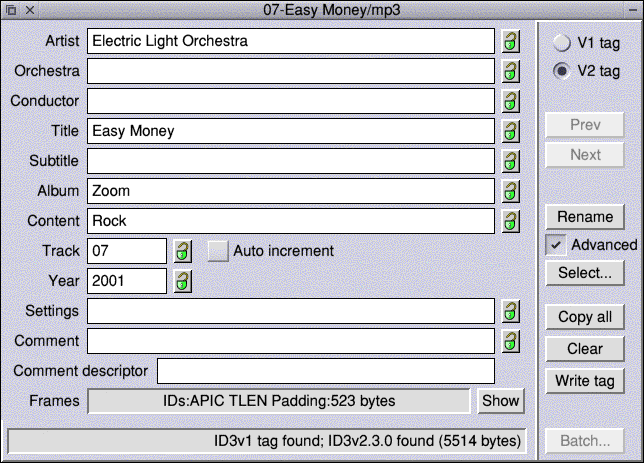Toggle the padlock icon beside Comment field
The image size is (644, 463).
(511, 341)
